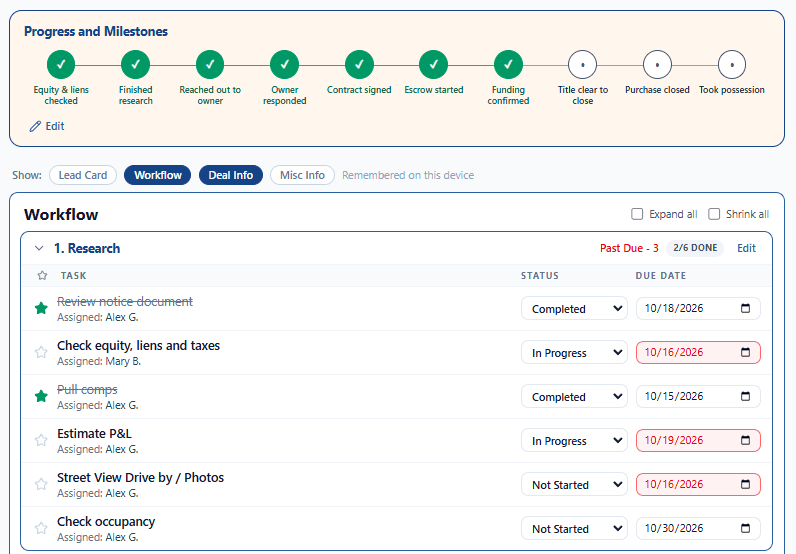The image size is (796, 554).
Task: Mark the Title clear to close milestone
Action: 582,64
